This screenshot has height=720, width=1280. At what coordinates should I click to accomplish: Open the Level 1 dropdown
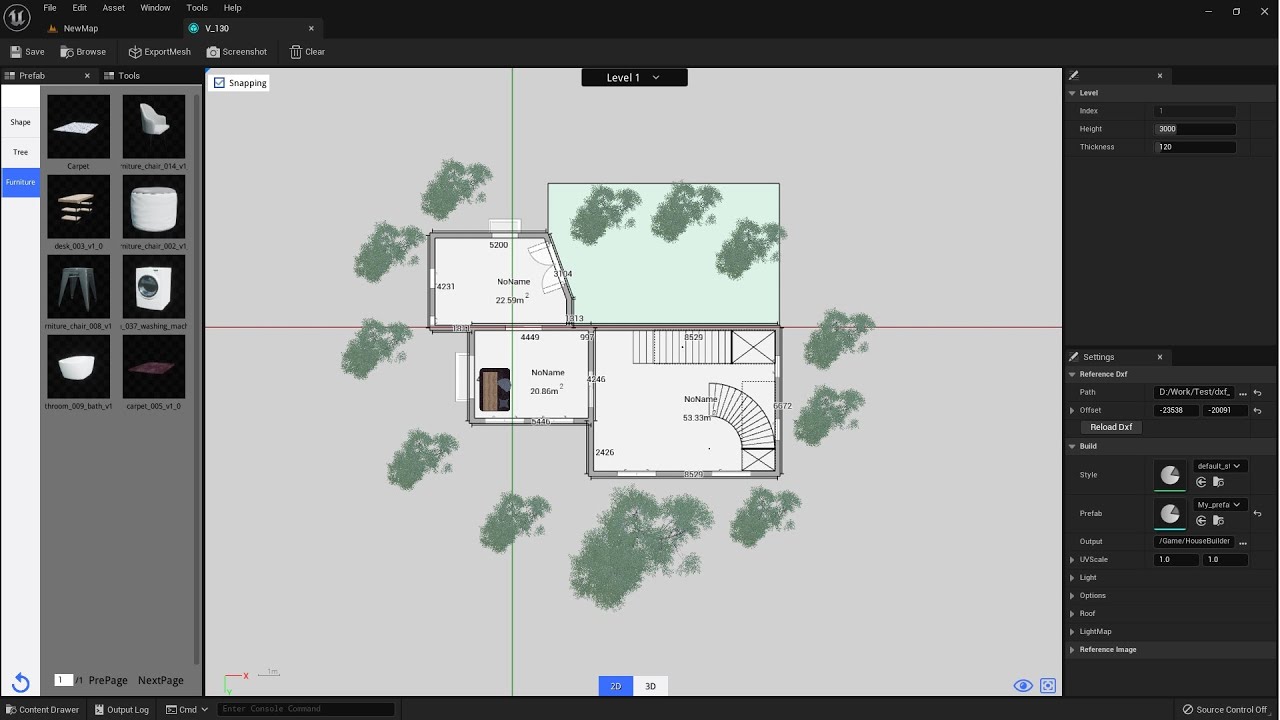point(634,77)
